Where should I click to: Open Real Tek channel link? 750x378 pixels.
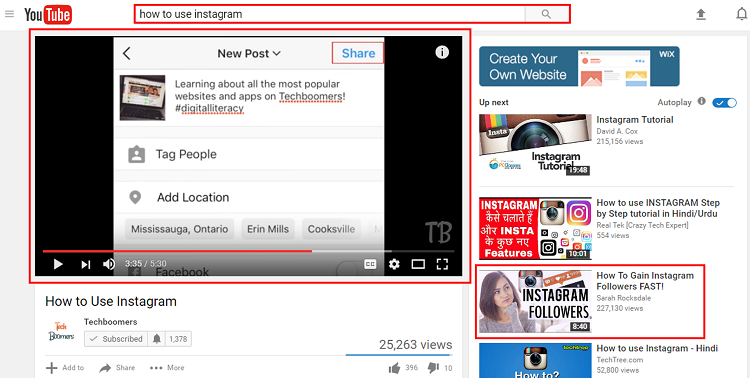[x=642, y=225]
